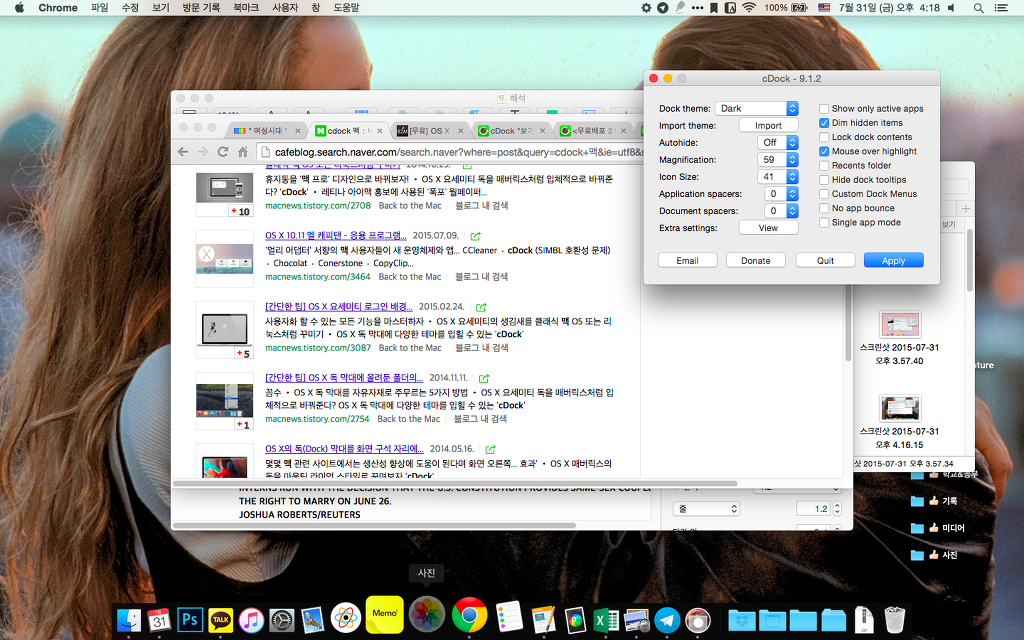Open the Photos app in dock

427,615
